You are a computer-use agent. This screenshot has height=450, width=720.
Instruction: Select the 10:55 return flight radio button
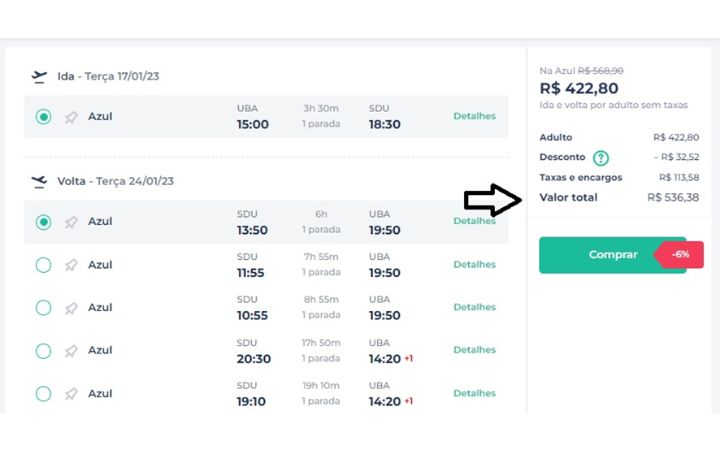[44, 308]
